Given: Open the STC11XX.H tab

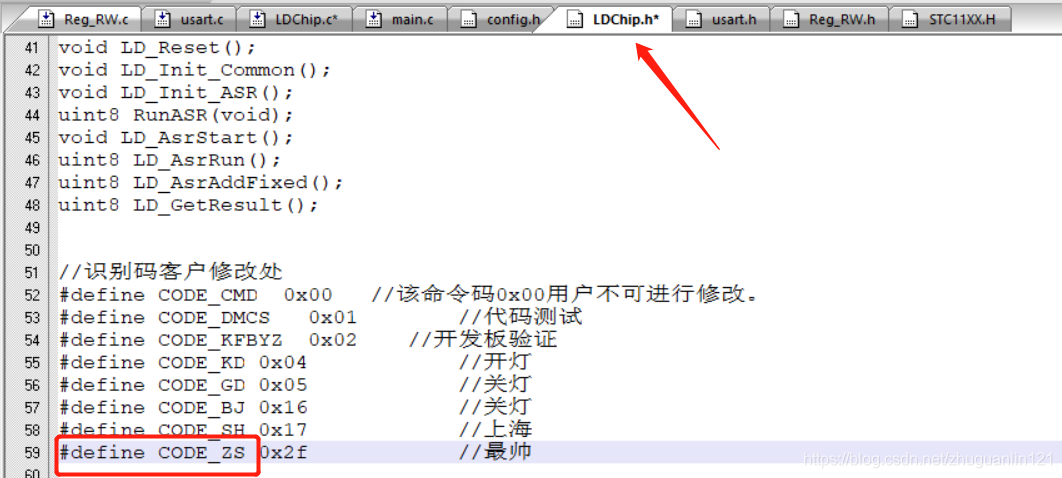Looking at the screenshot, I should (x=950, y=19).
